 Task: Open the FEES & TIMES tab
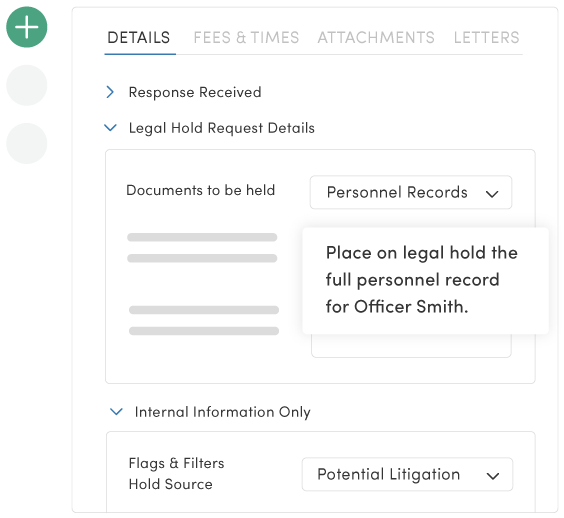246,38
